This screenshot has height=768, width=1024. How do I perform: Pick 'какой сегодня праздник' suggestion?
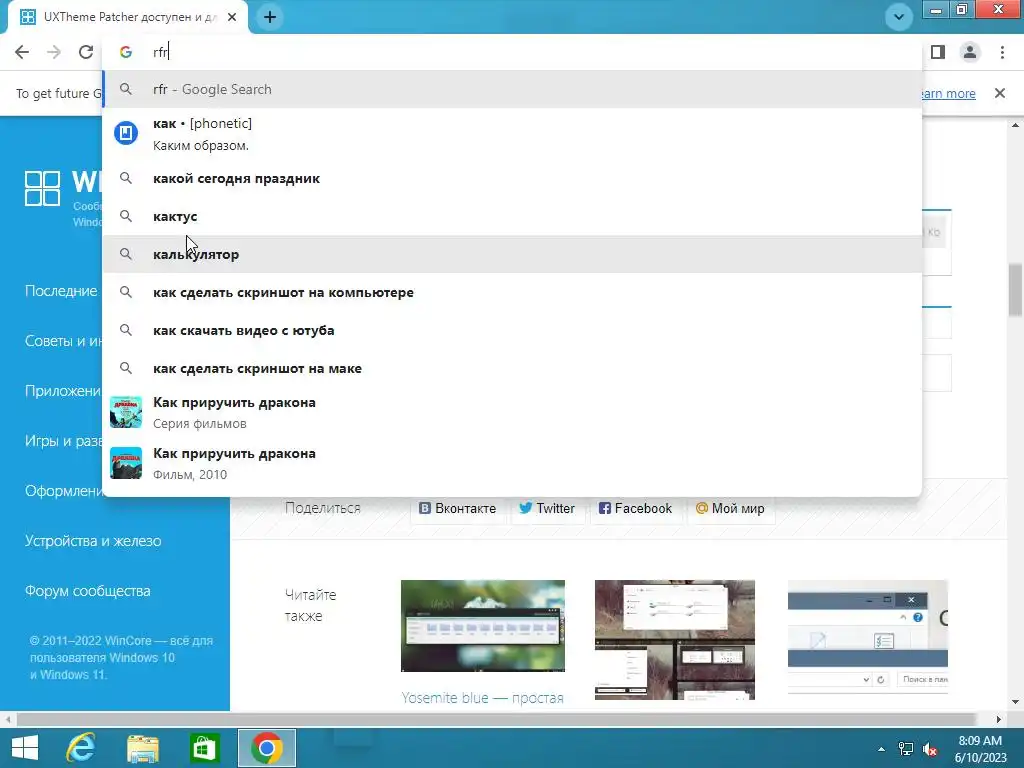tap(512, 178)
